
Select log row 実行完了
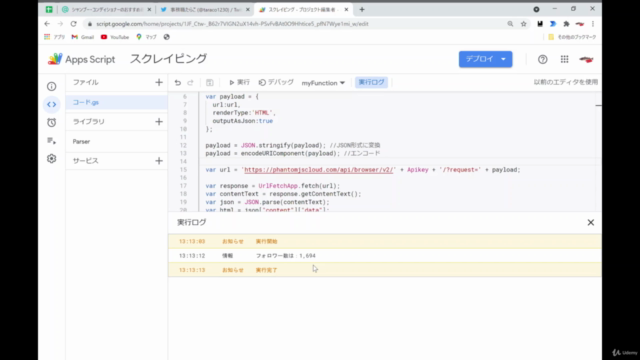point(384,270)
